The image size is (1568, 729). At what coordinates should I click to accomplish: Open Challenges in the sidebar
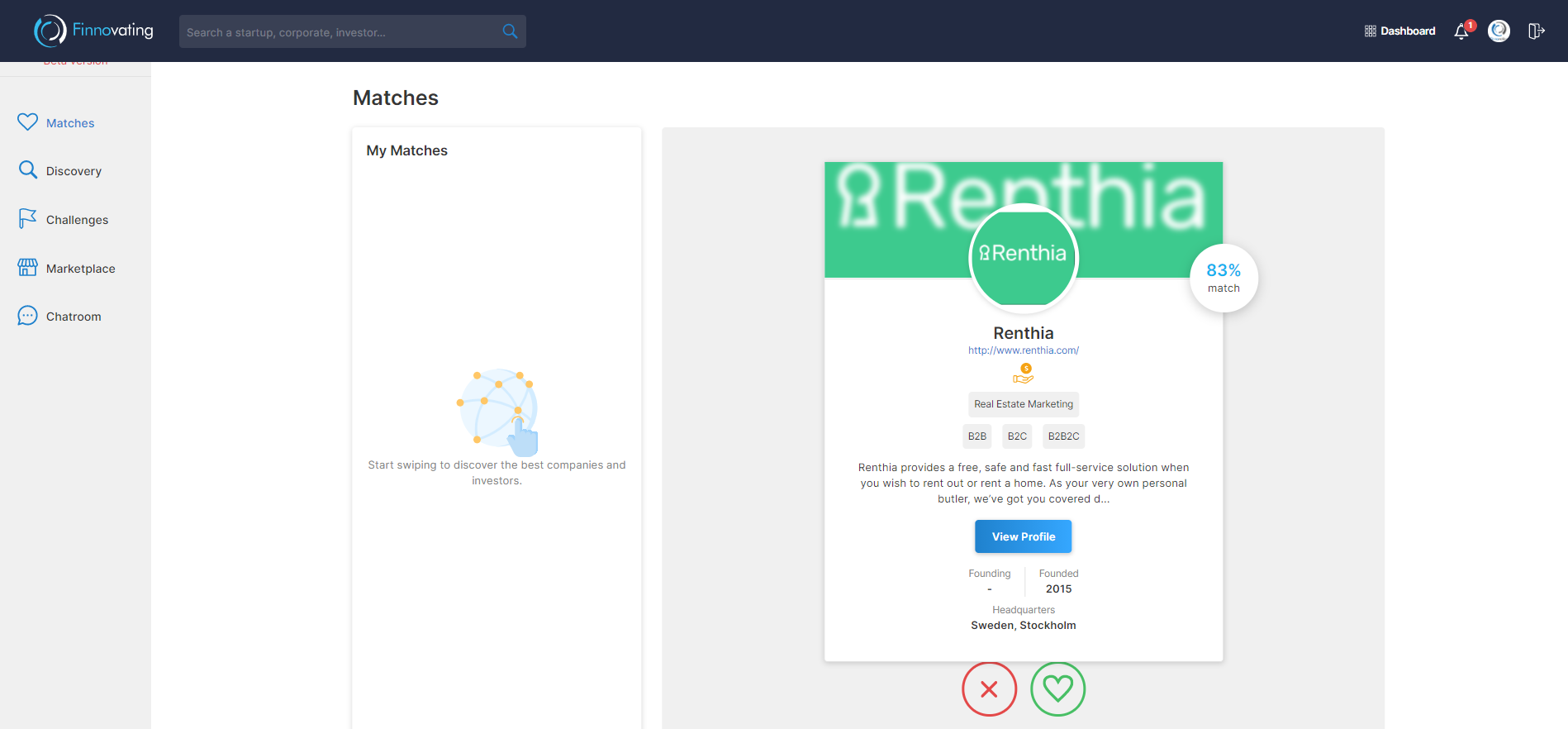[x=75, y=219]
